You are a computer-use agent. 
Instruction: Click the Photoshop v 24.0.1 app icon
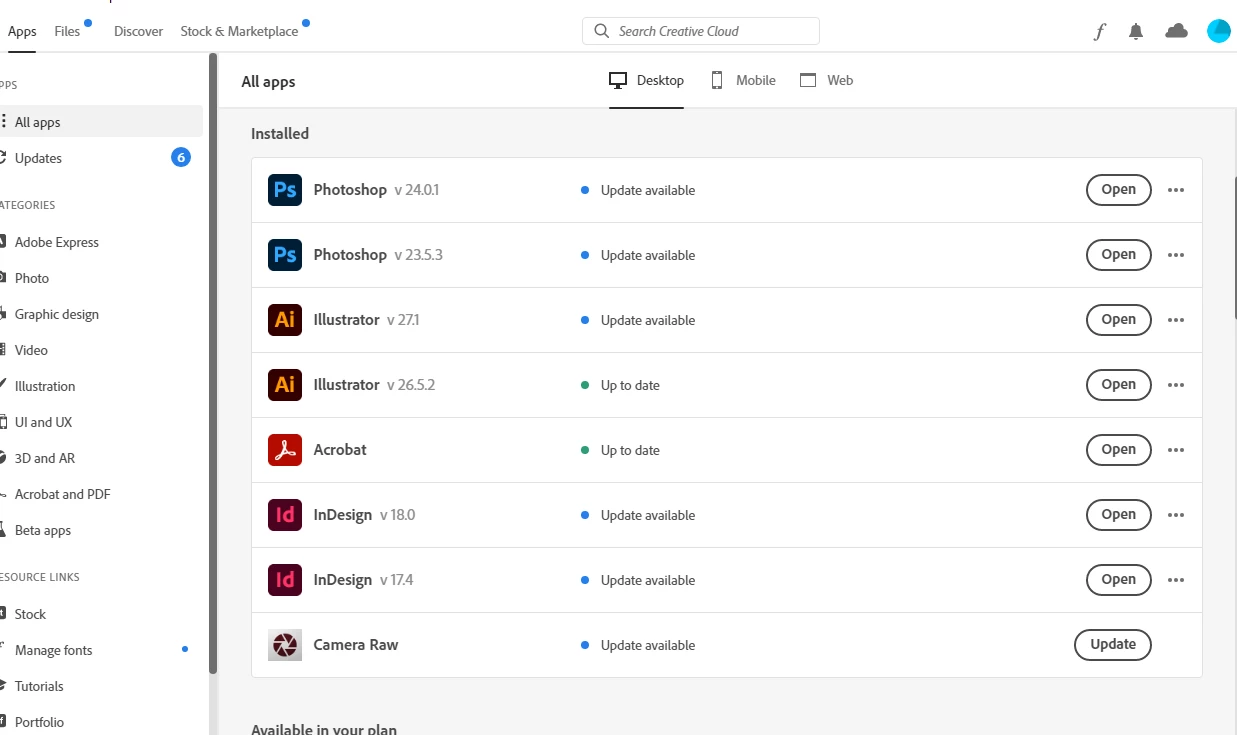pyautogui.click(x=285, y=190)
